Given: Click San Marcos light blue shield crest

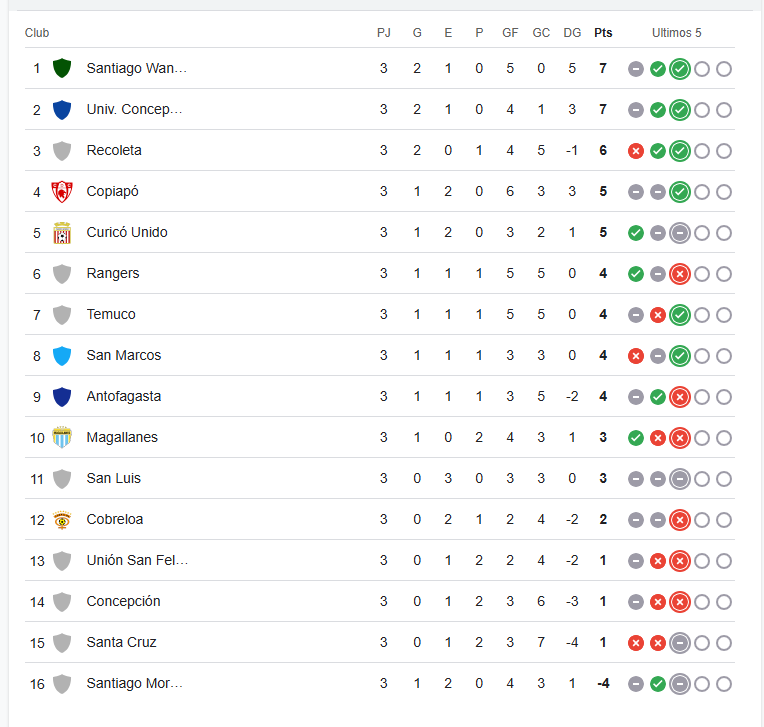Looking at the screenshot, I should coord(62,356).
